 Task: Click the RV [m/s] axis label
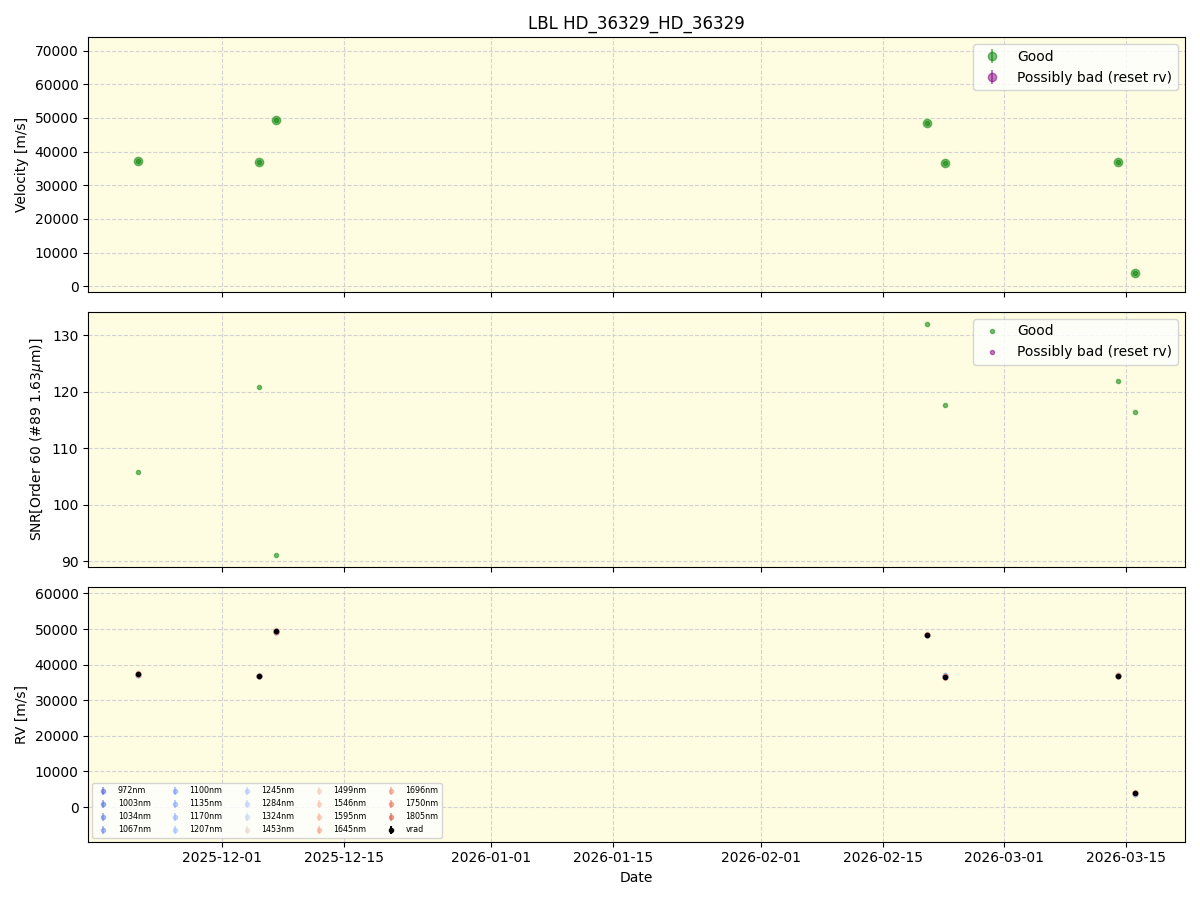tap(21, 715)
